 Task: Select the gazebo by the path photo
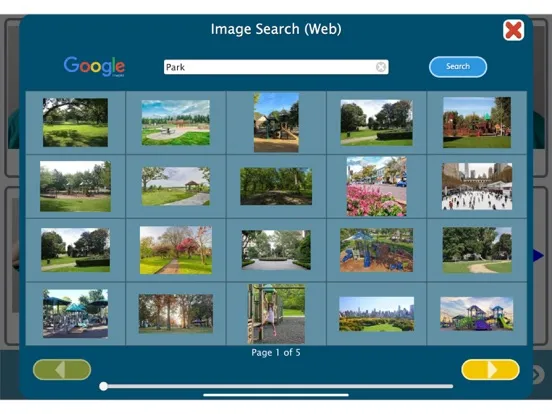pos(176,186)
